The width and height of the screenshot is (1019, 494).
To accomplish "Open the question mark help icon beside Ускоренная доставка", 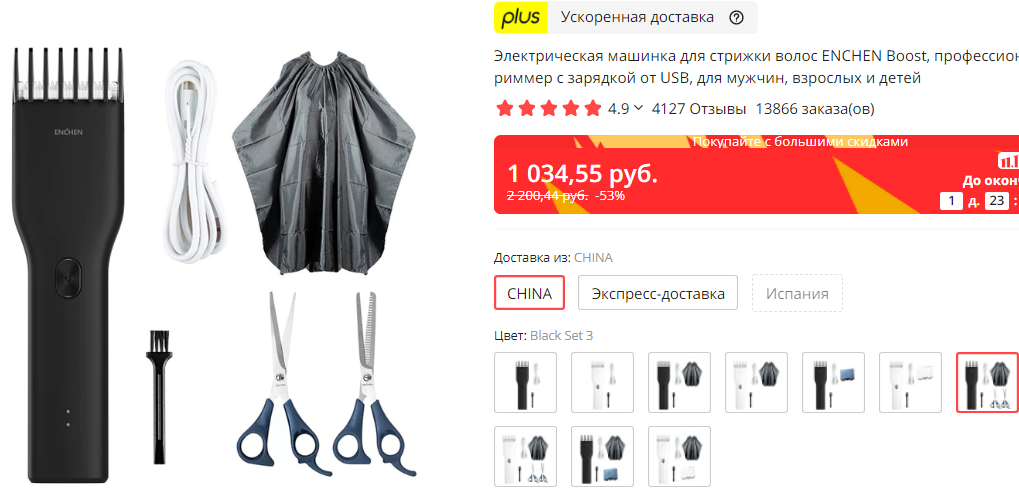I will [x=736, y=18].
